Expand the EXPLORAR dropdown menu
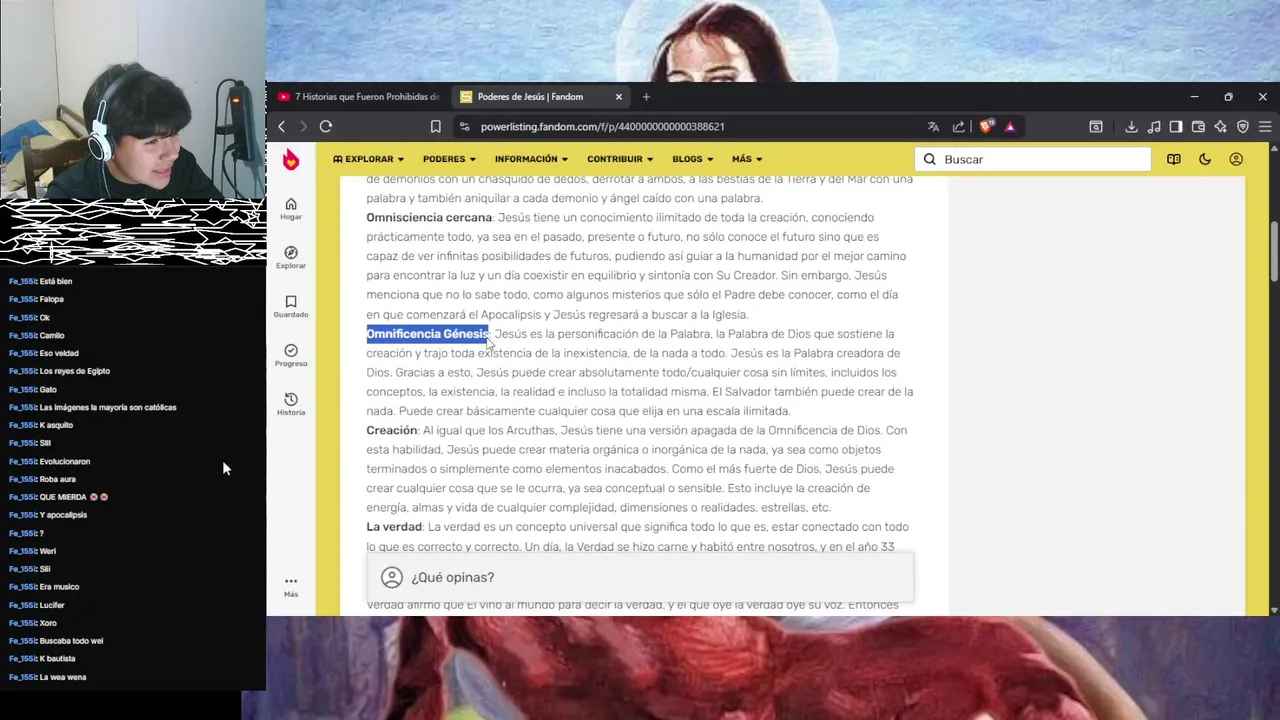The image size is (1280, 720). (x=368, y=159)
